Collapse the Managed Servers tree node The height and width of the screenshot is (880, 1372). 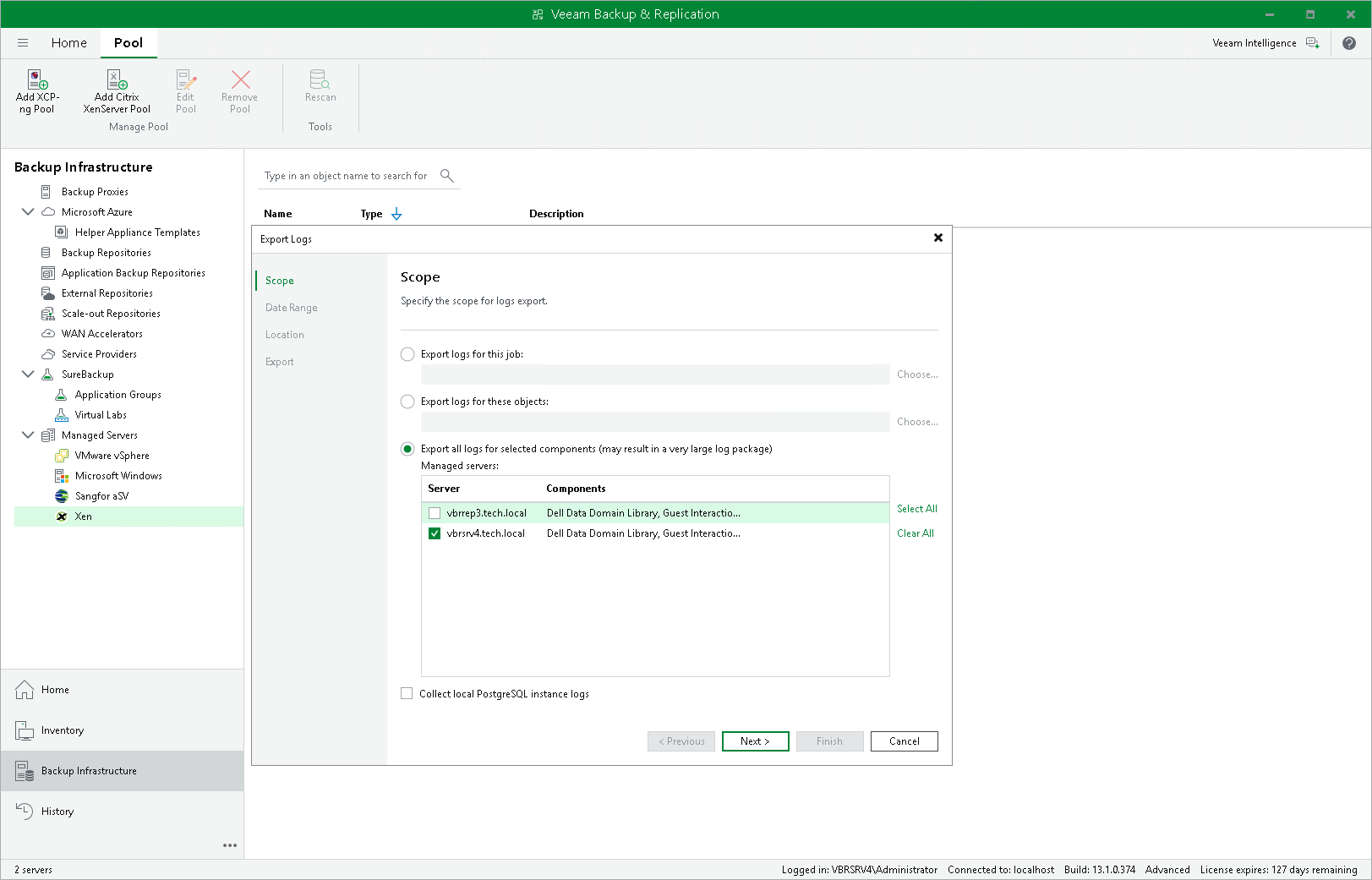pyautogui.click(x=28, y=435)
